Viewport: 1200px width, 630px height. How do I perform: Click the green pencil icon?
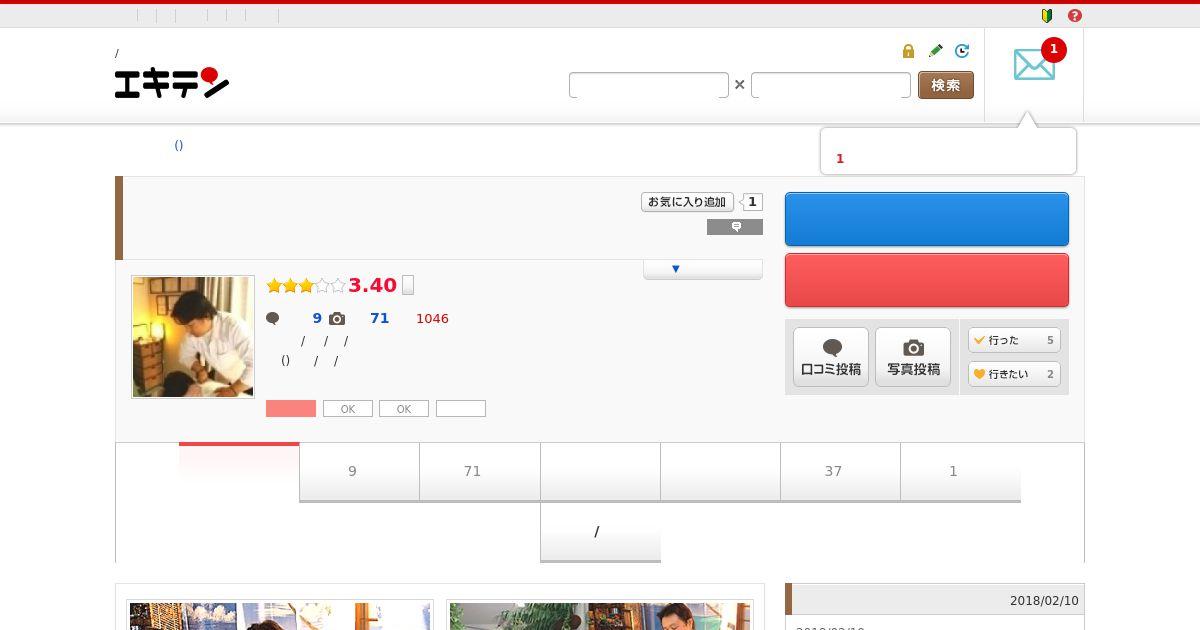[935, 51]
